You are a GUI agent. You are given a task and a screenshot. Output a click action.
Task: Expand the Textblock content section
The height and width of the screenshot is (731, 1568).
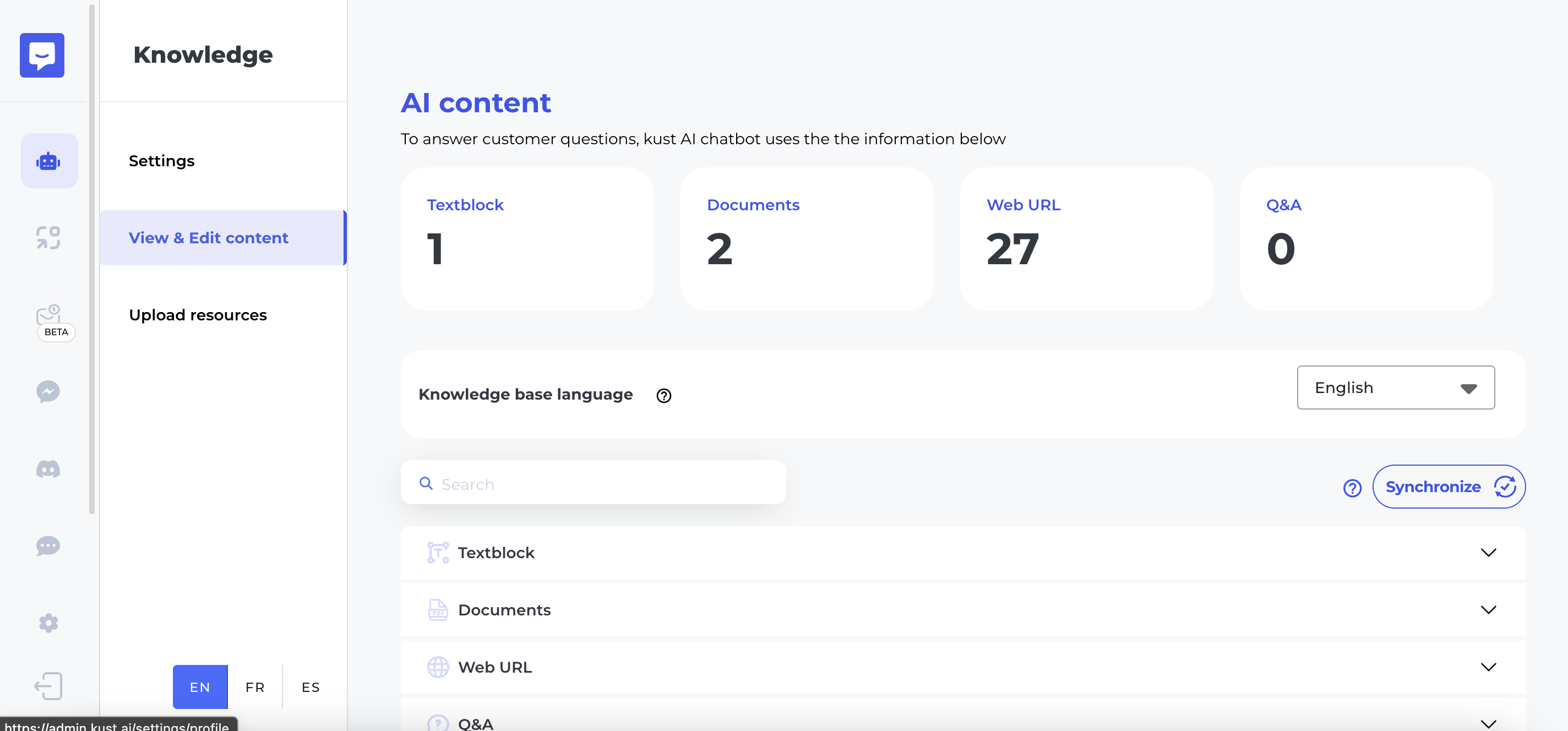pyautogui.click(x=1488, y=553)
